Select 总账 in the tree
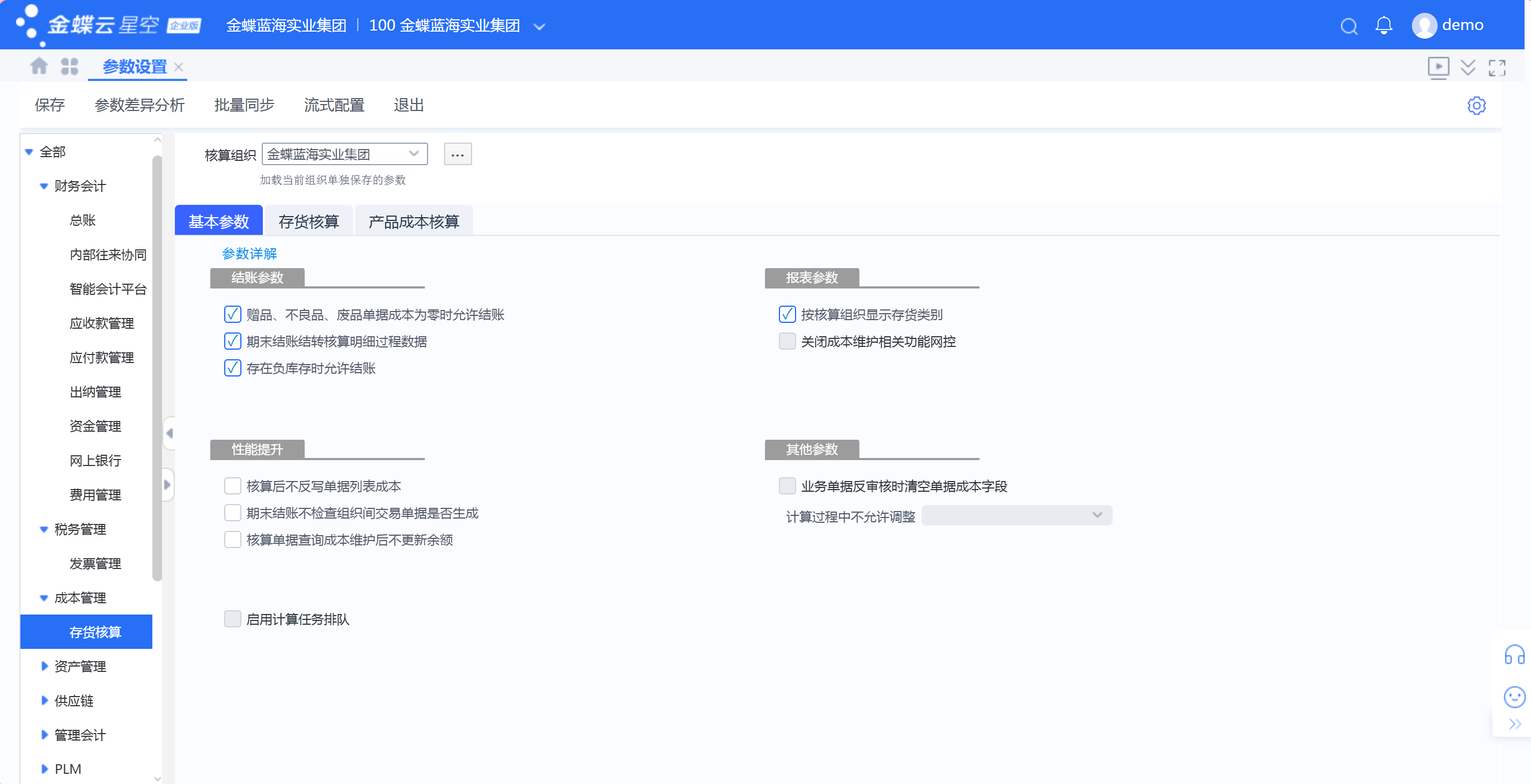Image resolution: width=1531 pixels, height=784 pixels. click(83, 220)
